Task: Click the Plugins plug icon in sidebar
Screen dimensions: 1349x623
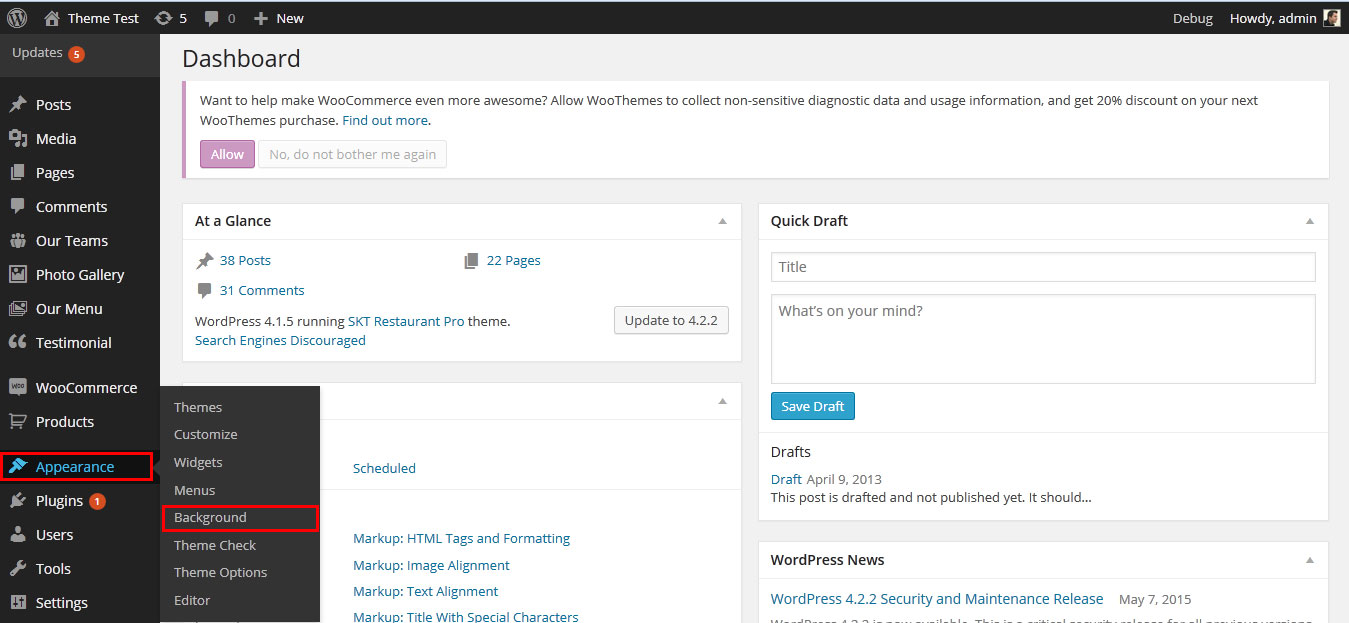Action: click(17, 501)
